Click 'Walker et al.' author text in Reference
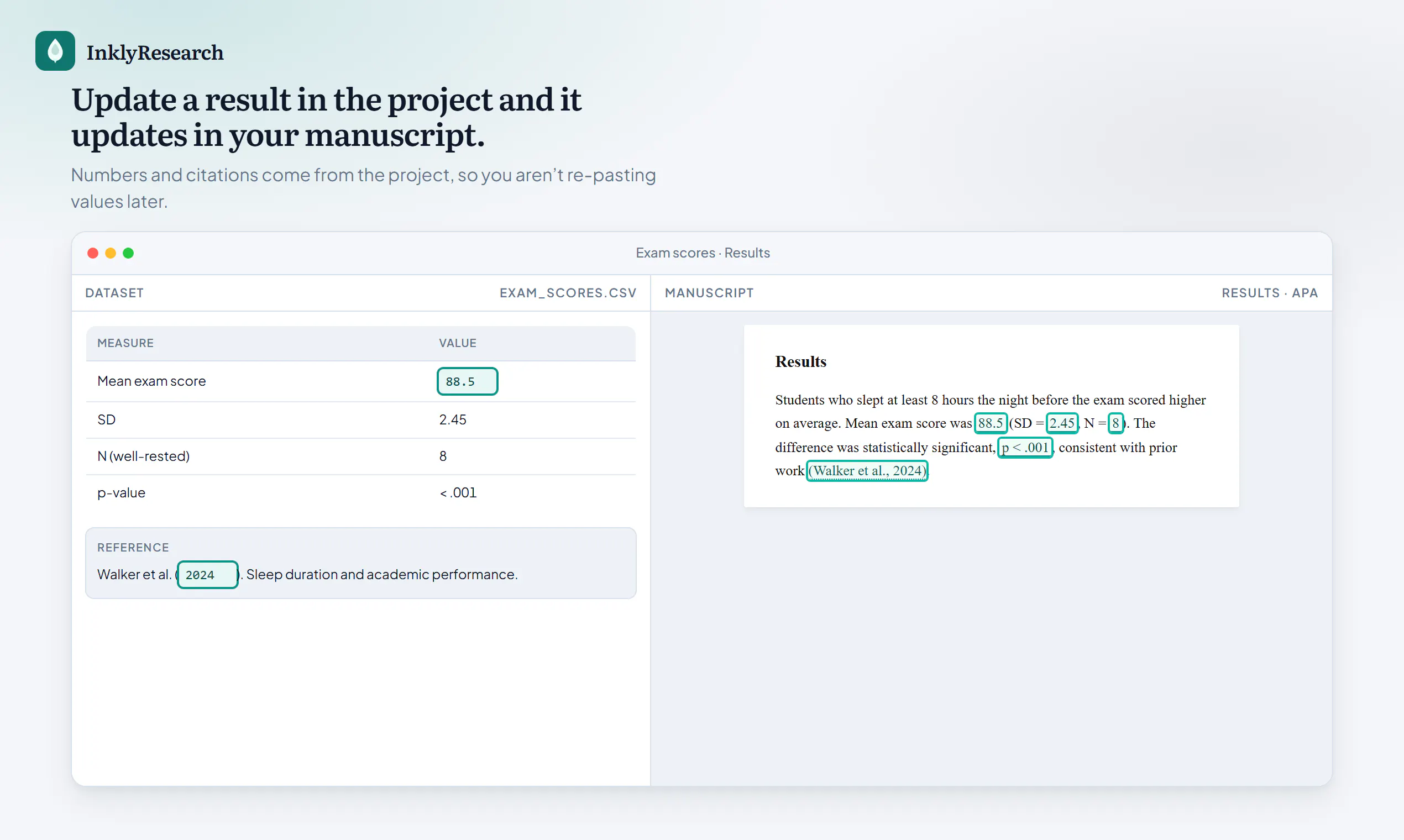1404x840 pixels. click(x=134, y=575)
